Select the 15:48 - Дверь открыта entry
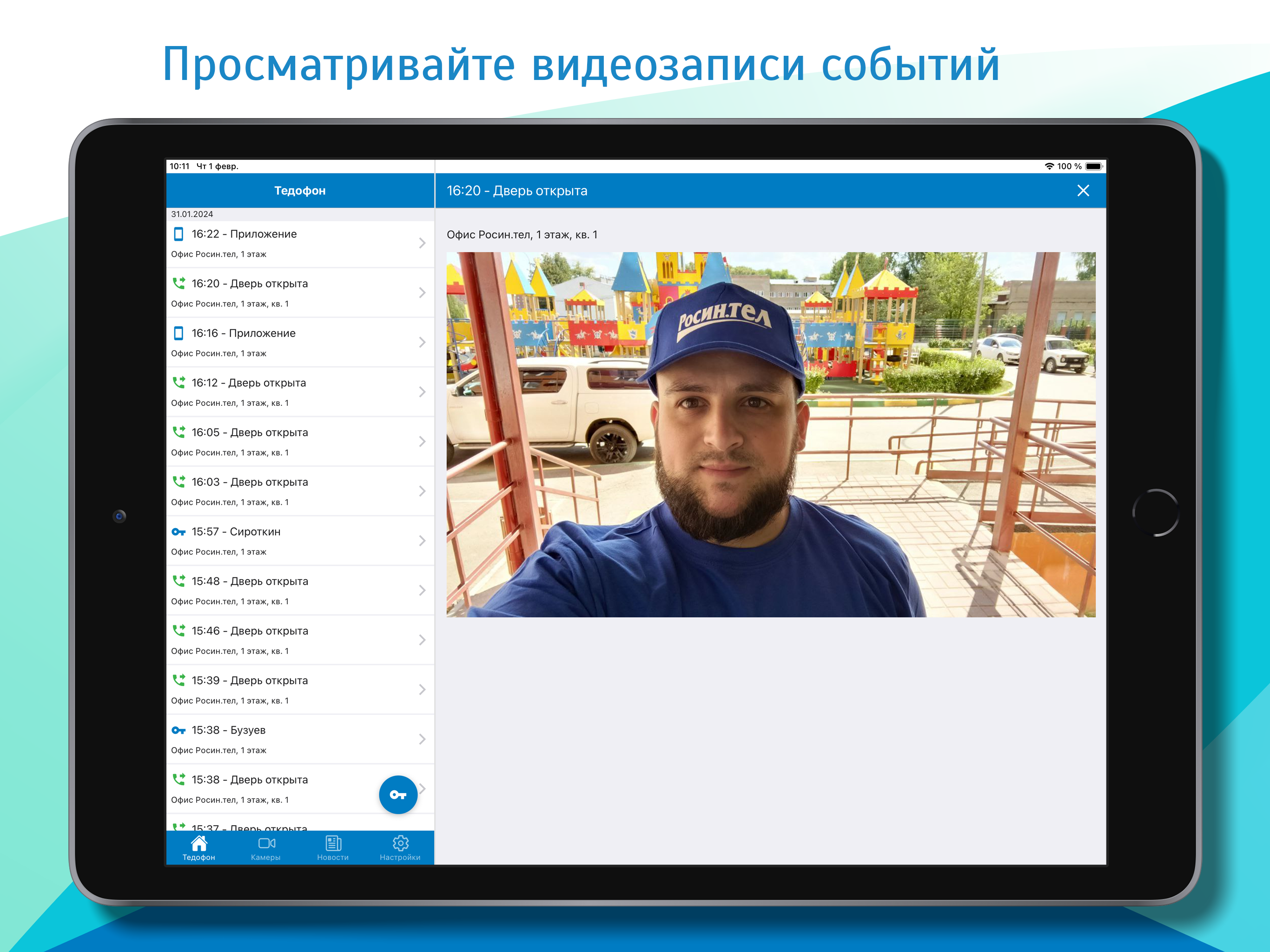 click(x=300, y=590)
